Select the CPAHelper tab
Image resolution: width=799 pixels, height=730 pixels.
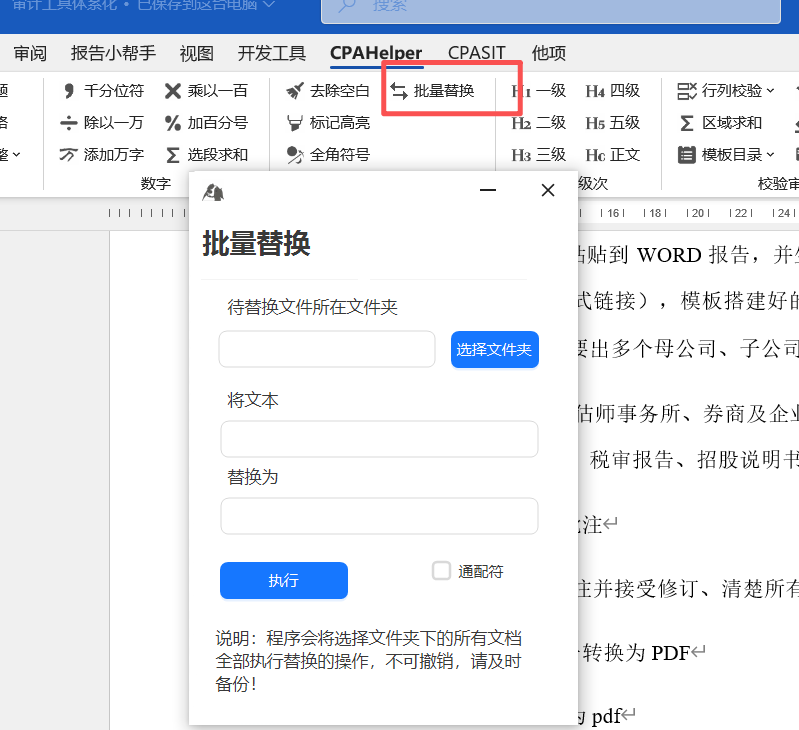pos(376,53)
